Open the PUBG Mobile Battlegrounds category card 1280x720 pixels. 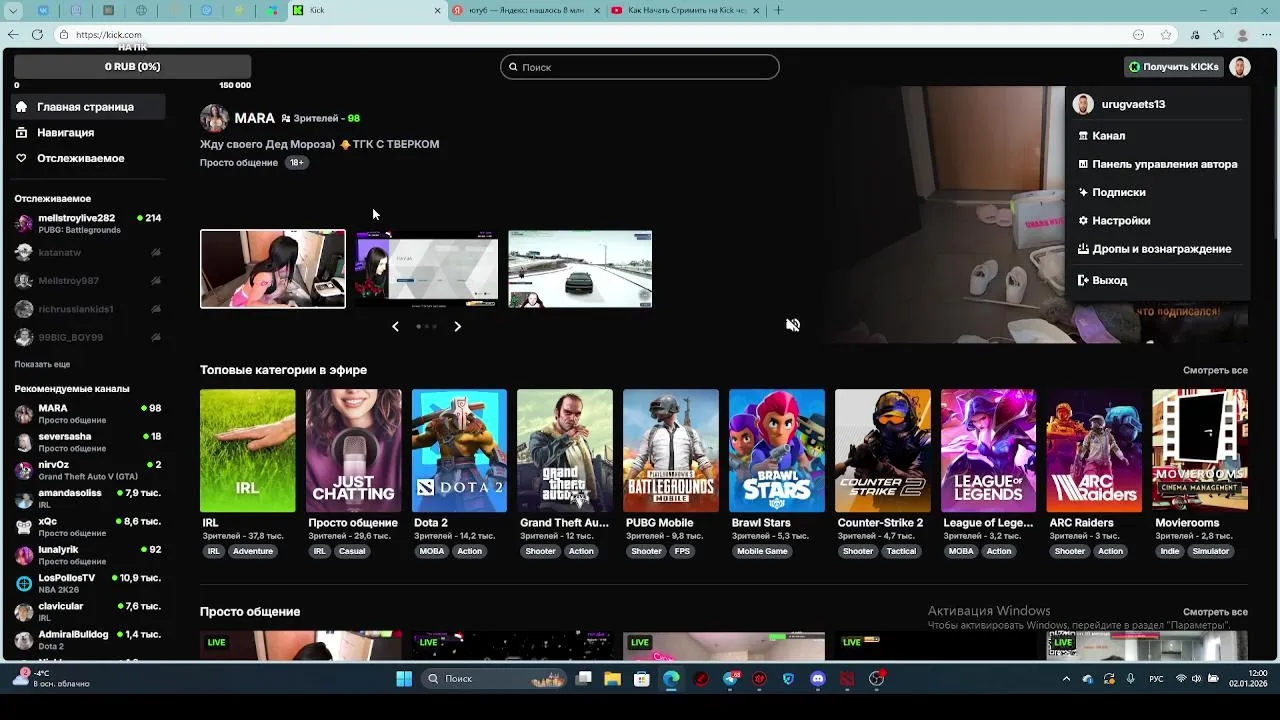pyautogui.click(x=671, y=451)
